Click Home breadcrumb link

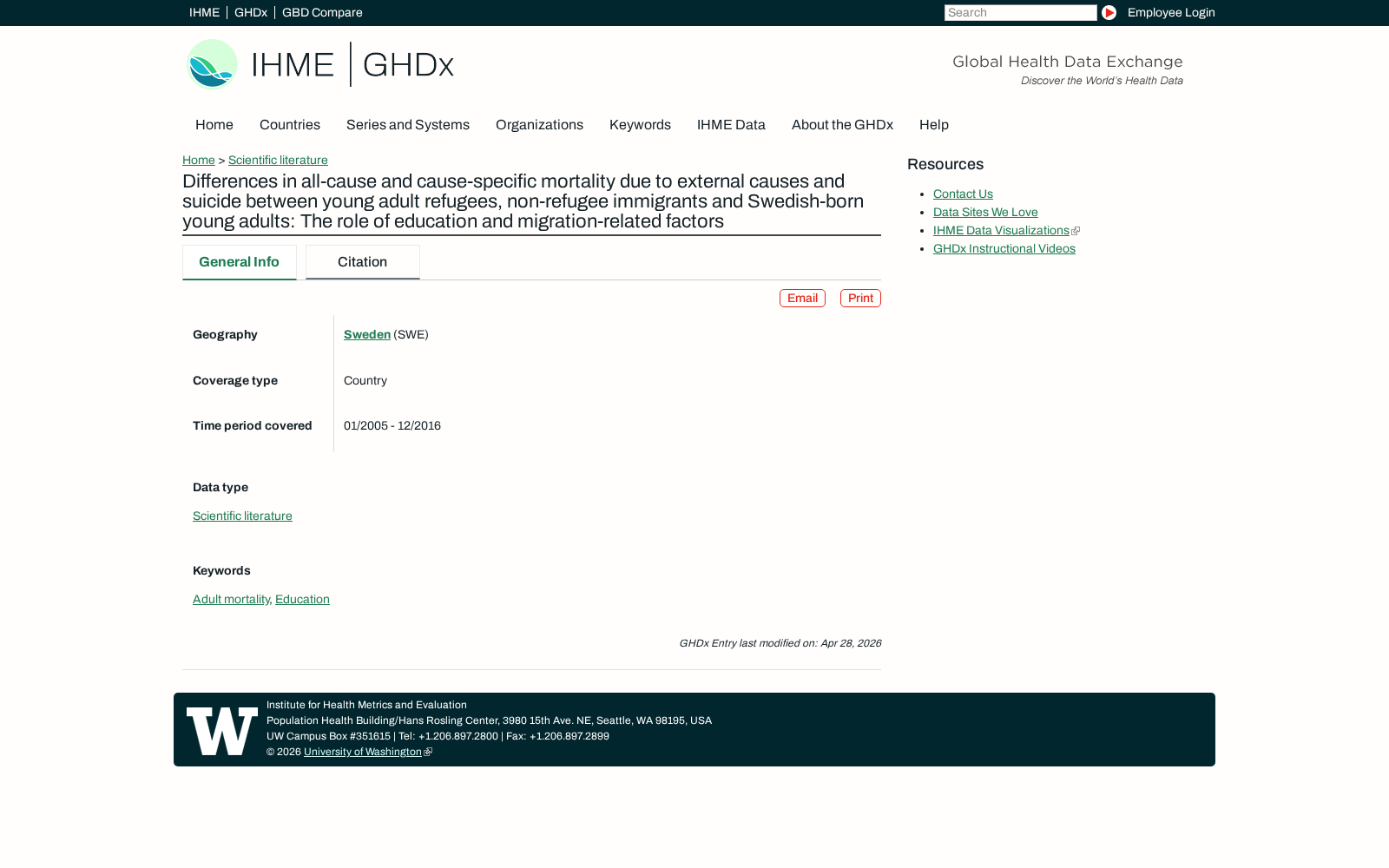199,160
